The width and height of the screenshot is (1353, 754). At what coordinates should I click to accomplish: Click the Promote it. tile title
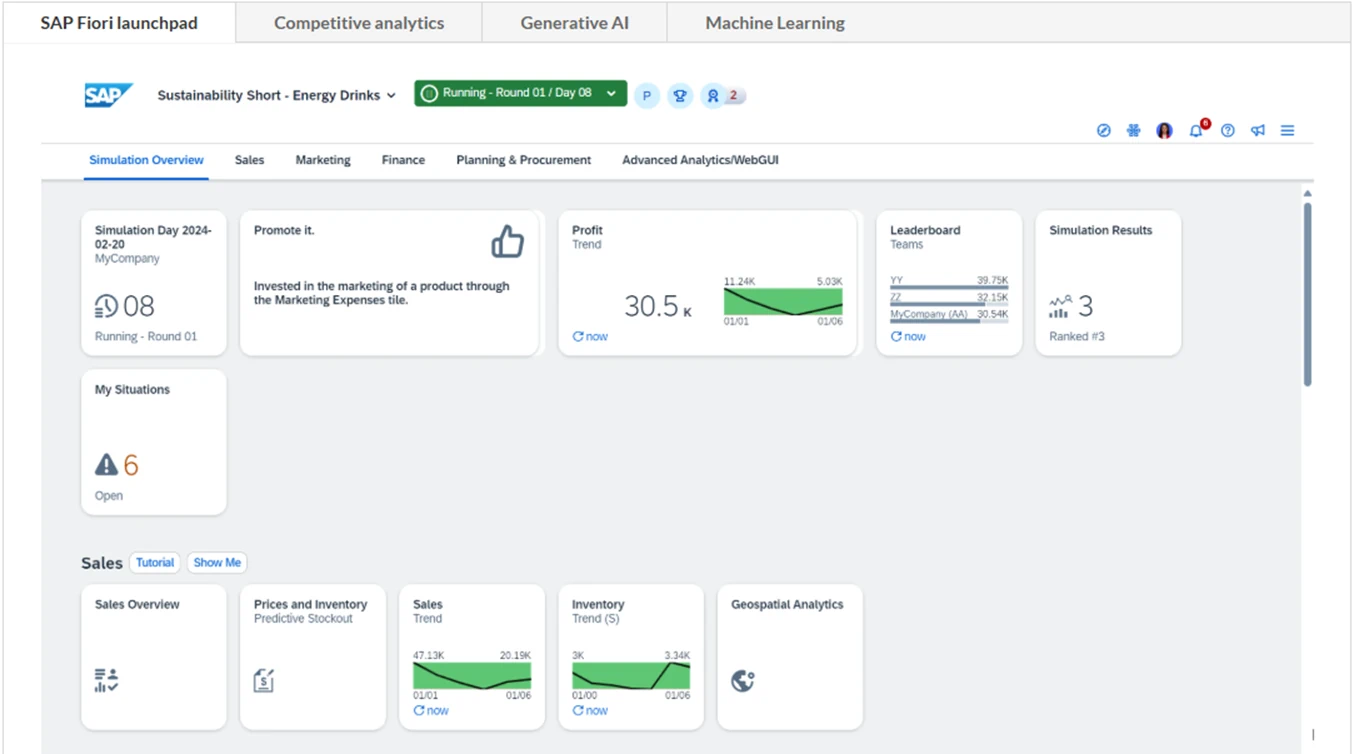pos(284,230)
